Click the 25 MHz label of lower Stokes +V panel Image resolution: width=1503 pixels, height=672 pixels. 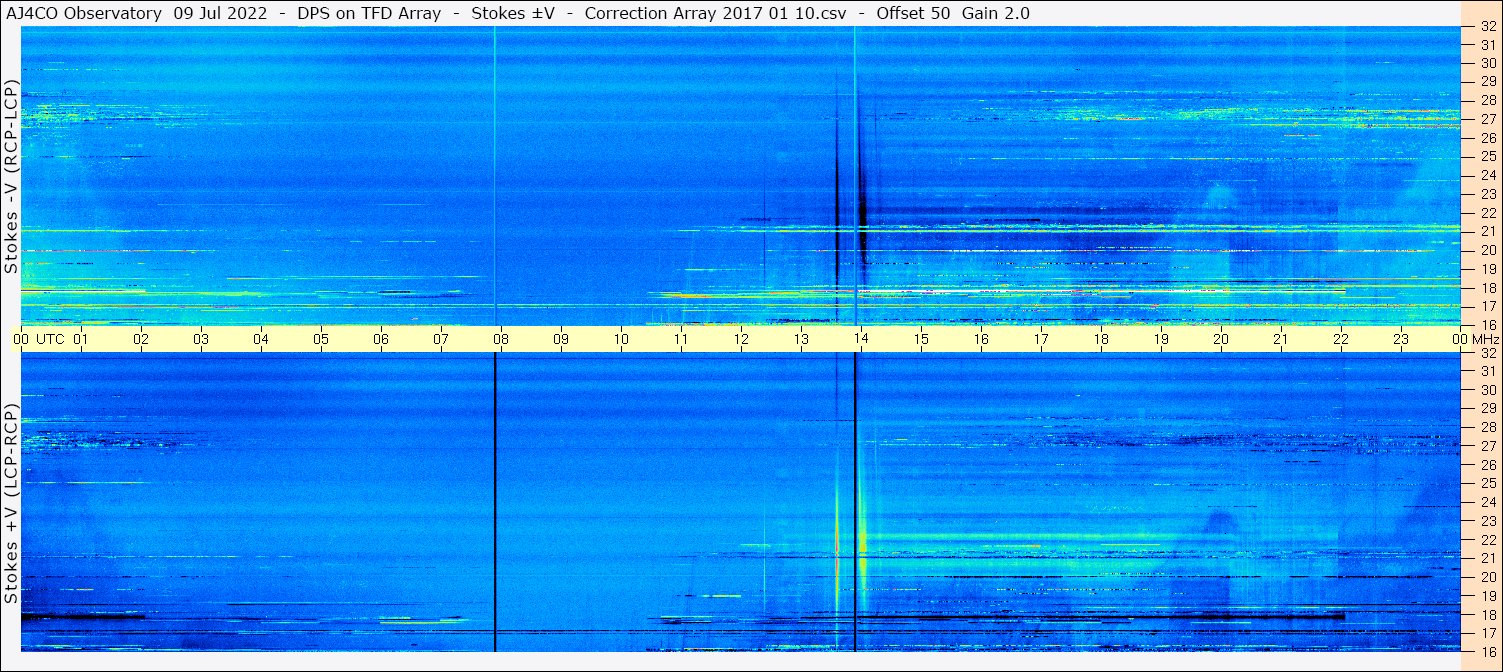1487,483
